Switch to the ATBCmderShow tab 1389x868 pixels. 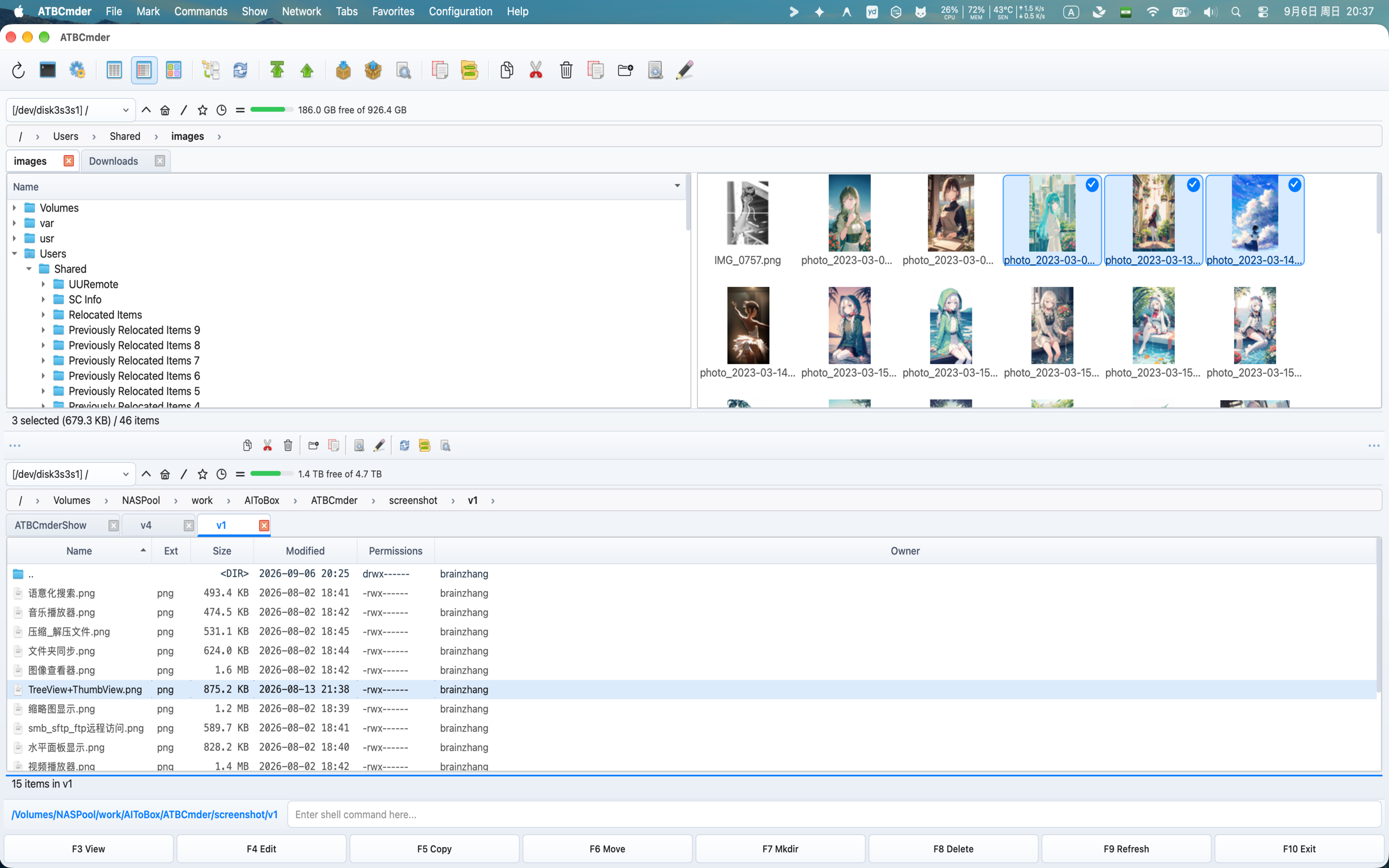click(51, 525)
